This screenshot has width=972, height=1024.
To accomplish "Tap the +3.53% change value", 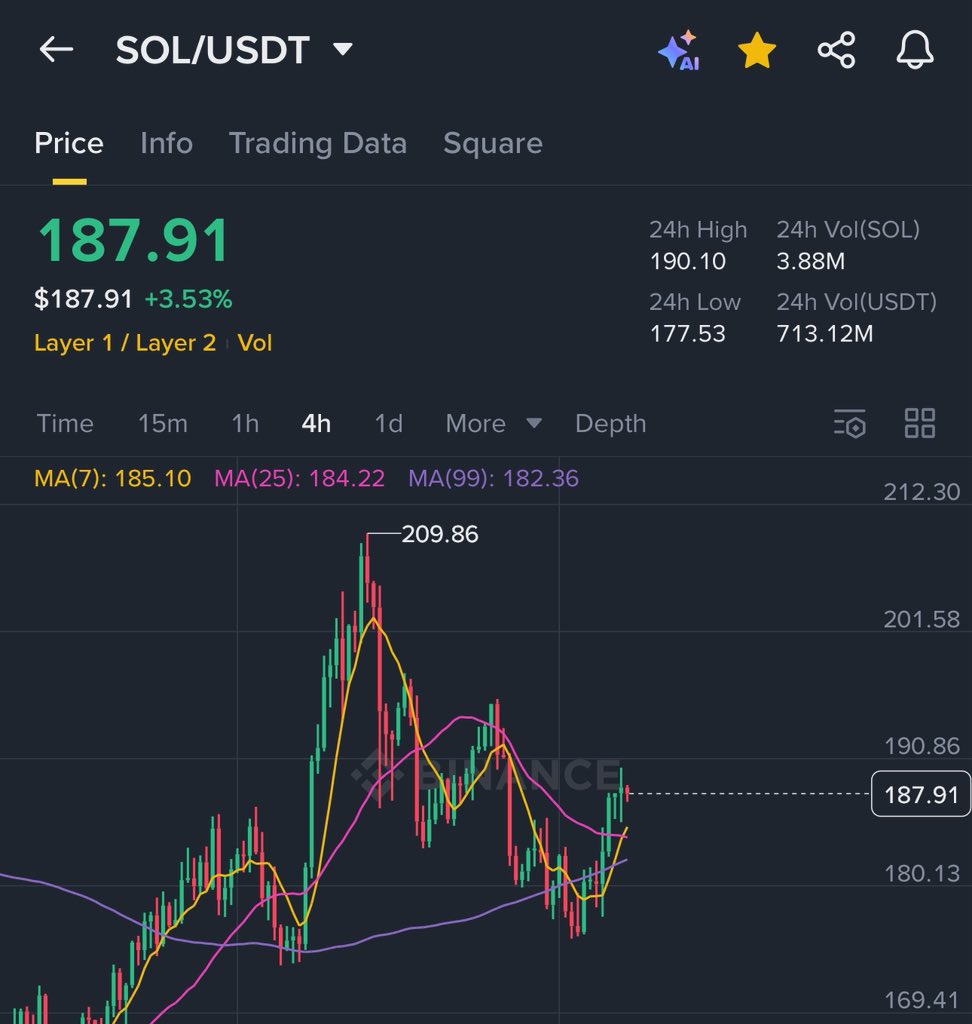I will (x=188, y=299).
